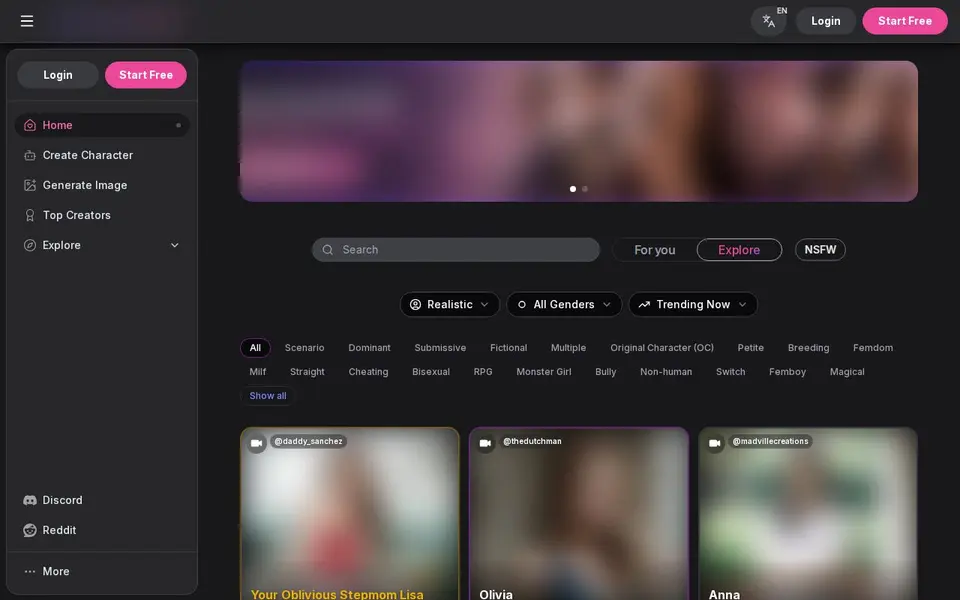
Task: Expand tags with Show all
Action: coord(268,396)
